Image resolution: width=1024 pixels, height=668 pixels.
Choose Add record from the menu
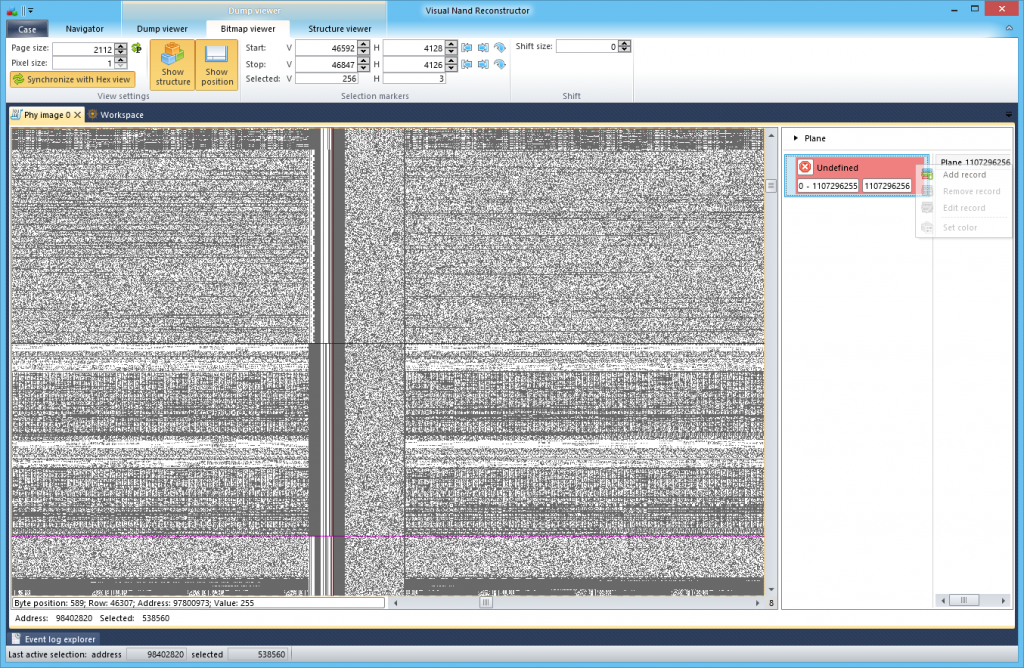point(964,175)
